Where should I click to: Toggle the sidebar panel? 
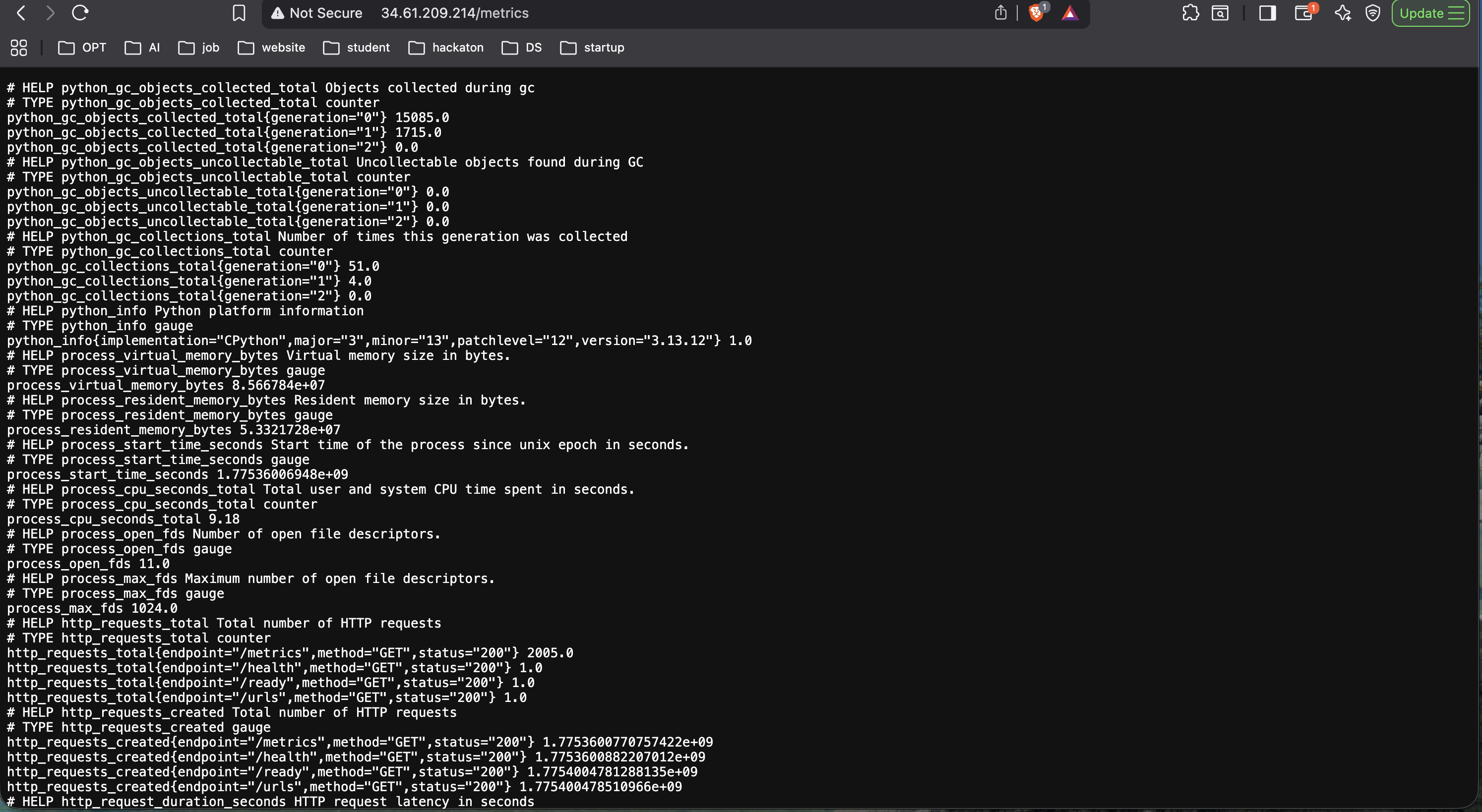pos(1267,13)
